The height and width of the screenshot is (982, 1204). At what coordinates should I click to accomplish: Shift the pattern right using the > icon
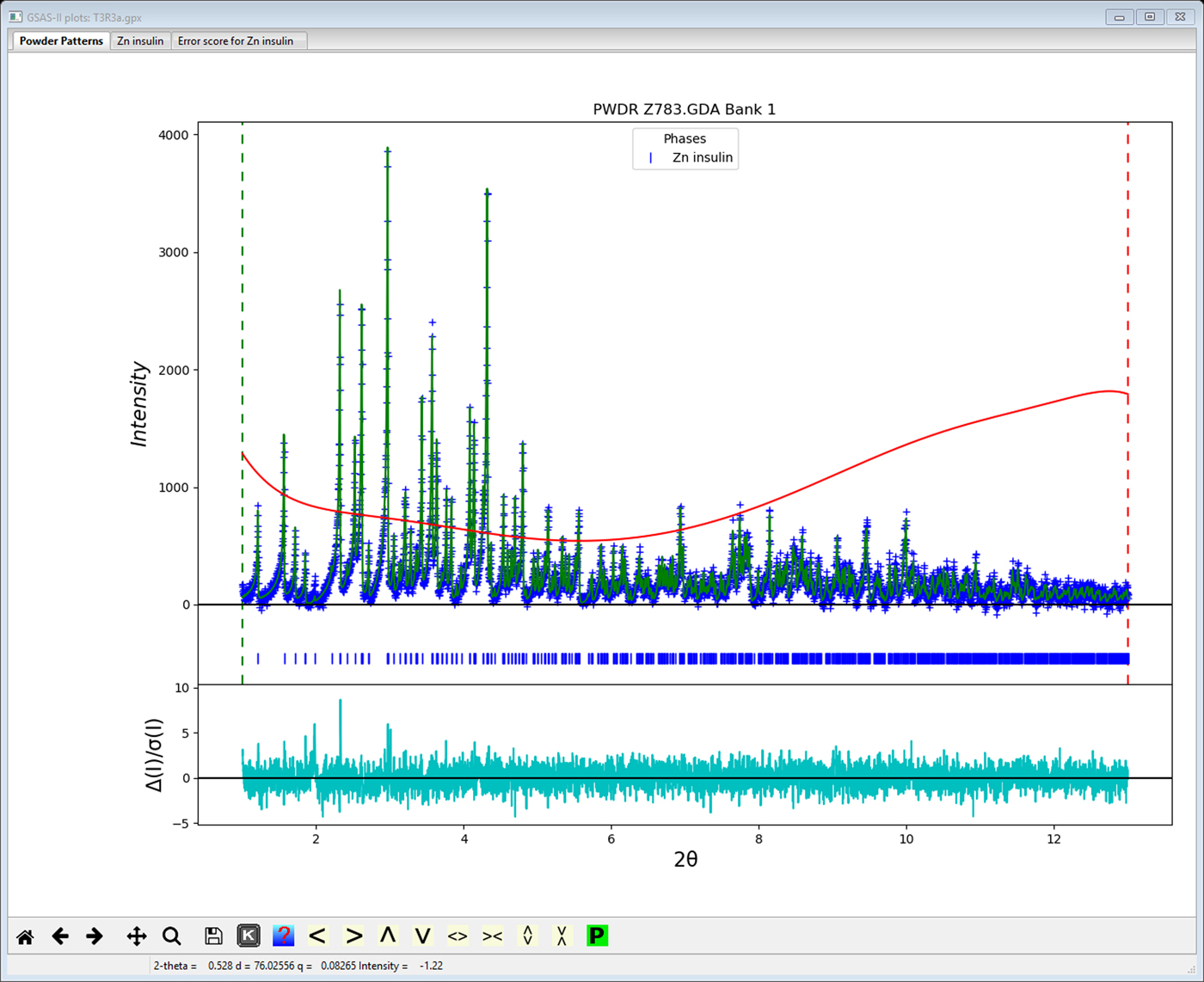coord(353,936)
